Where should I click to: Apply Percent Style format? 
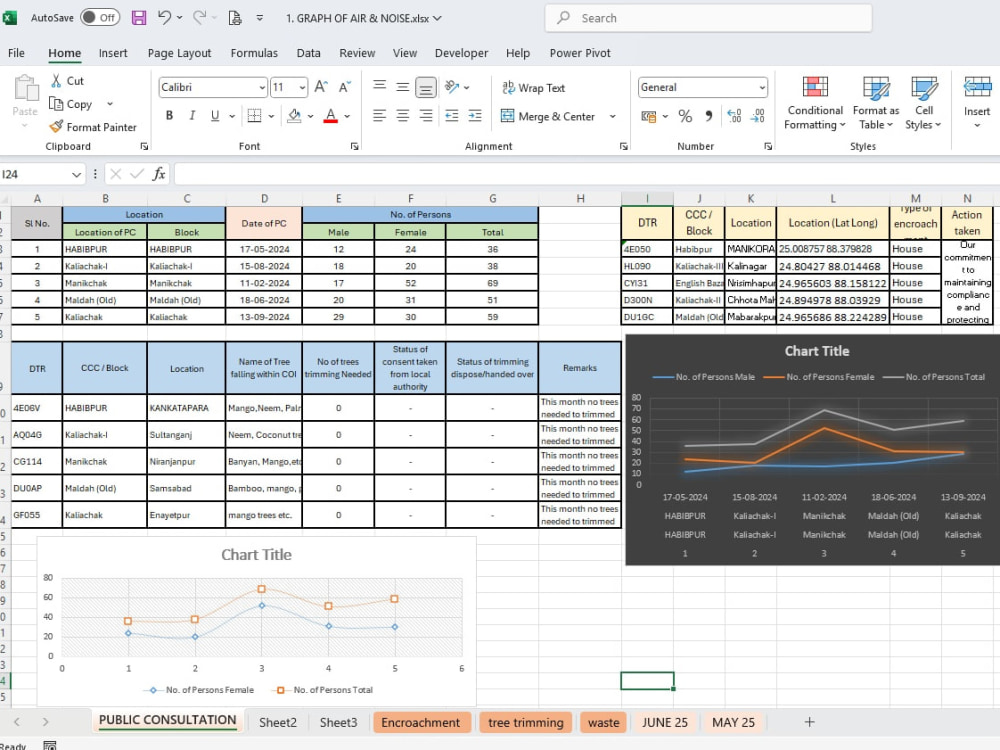click(685, 116)
